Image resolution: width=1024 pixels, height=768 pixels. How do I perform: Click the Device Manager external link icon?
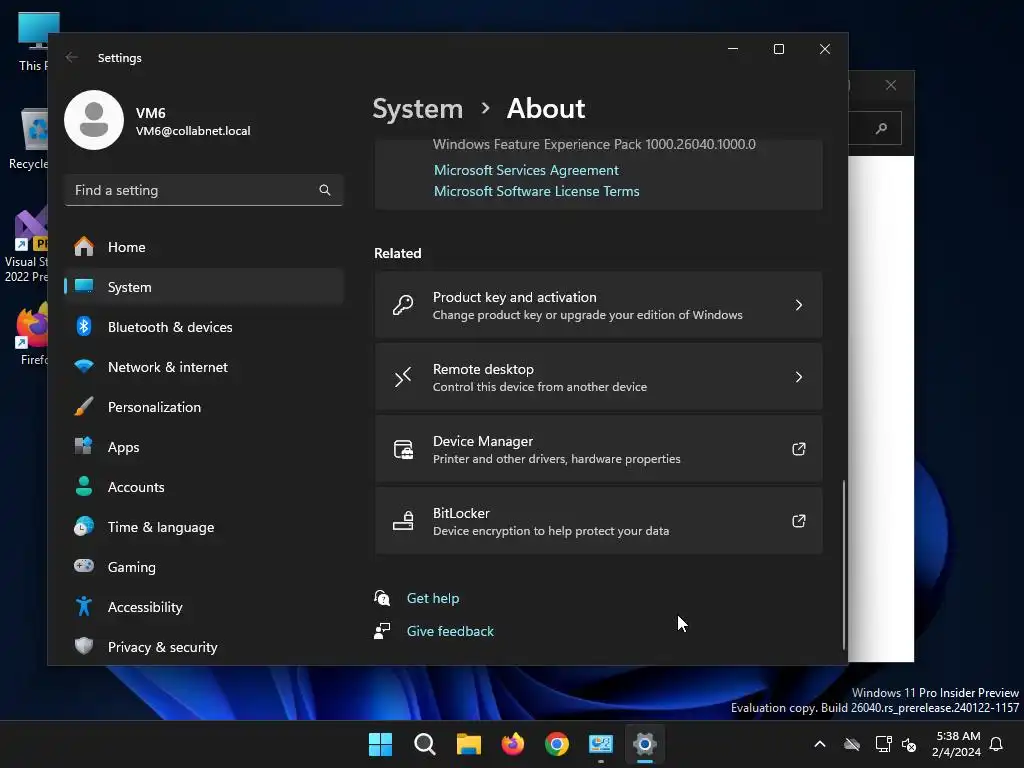(799, 449)
